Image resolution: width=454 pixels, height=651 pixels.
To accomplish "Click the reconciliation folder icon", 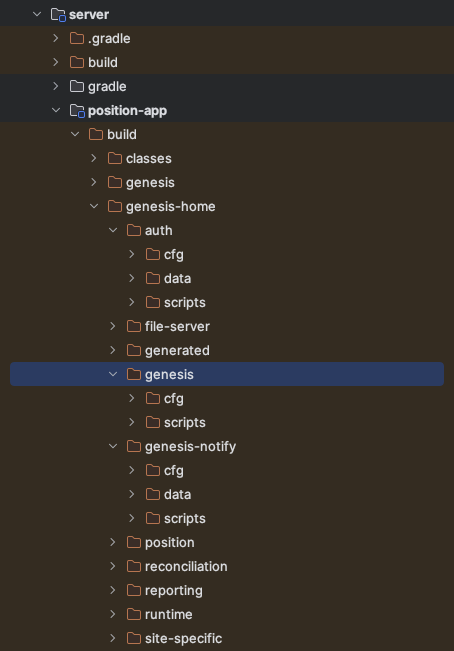I will pyautogui.click(x=134, y=566).
